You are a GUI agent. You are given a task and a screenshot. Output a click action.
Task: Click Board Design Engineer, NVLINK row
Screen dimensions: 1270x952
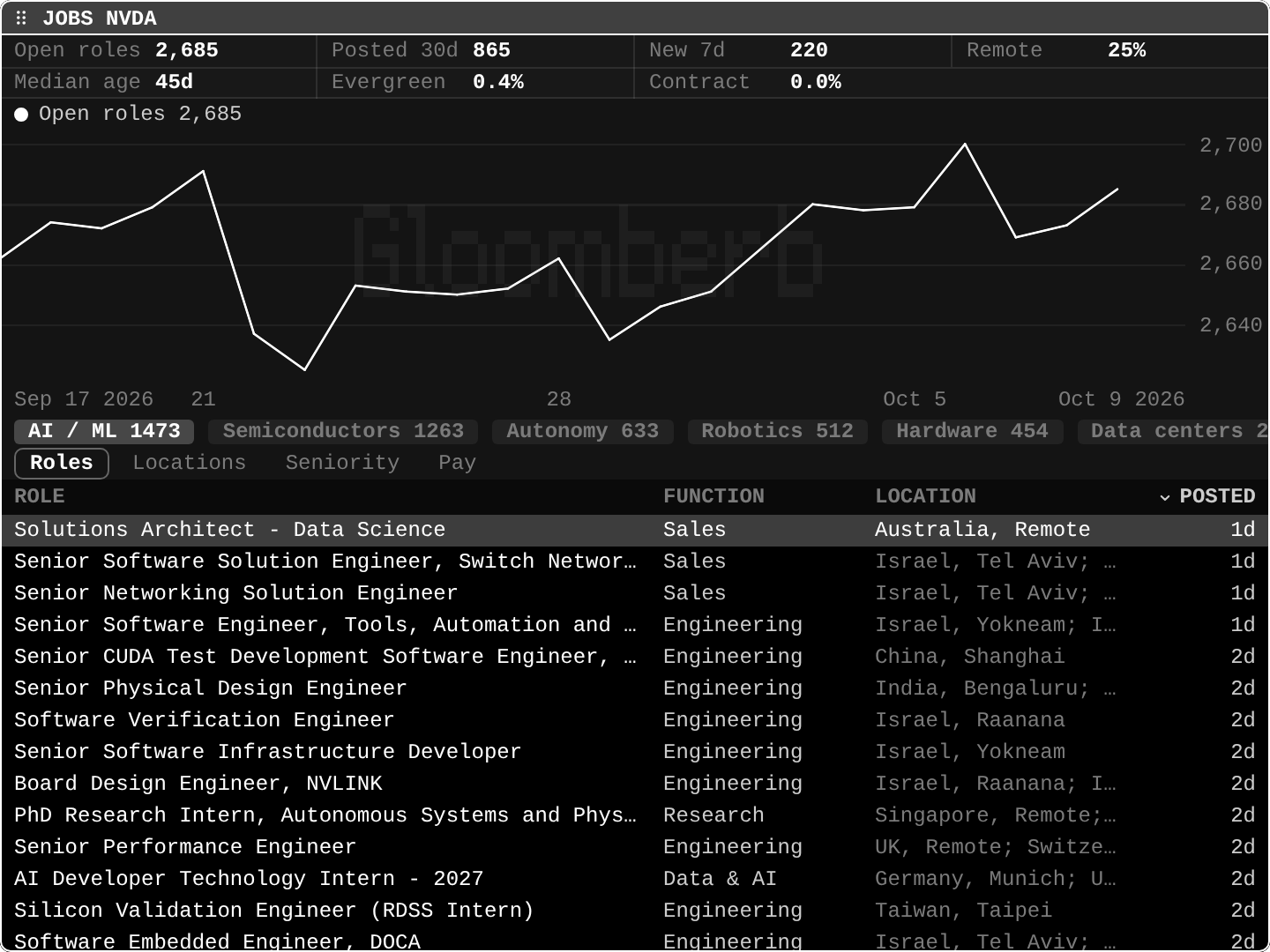635,784
